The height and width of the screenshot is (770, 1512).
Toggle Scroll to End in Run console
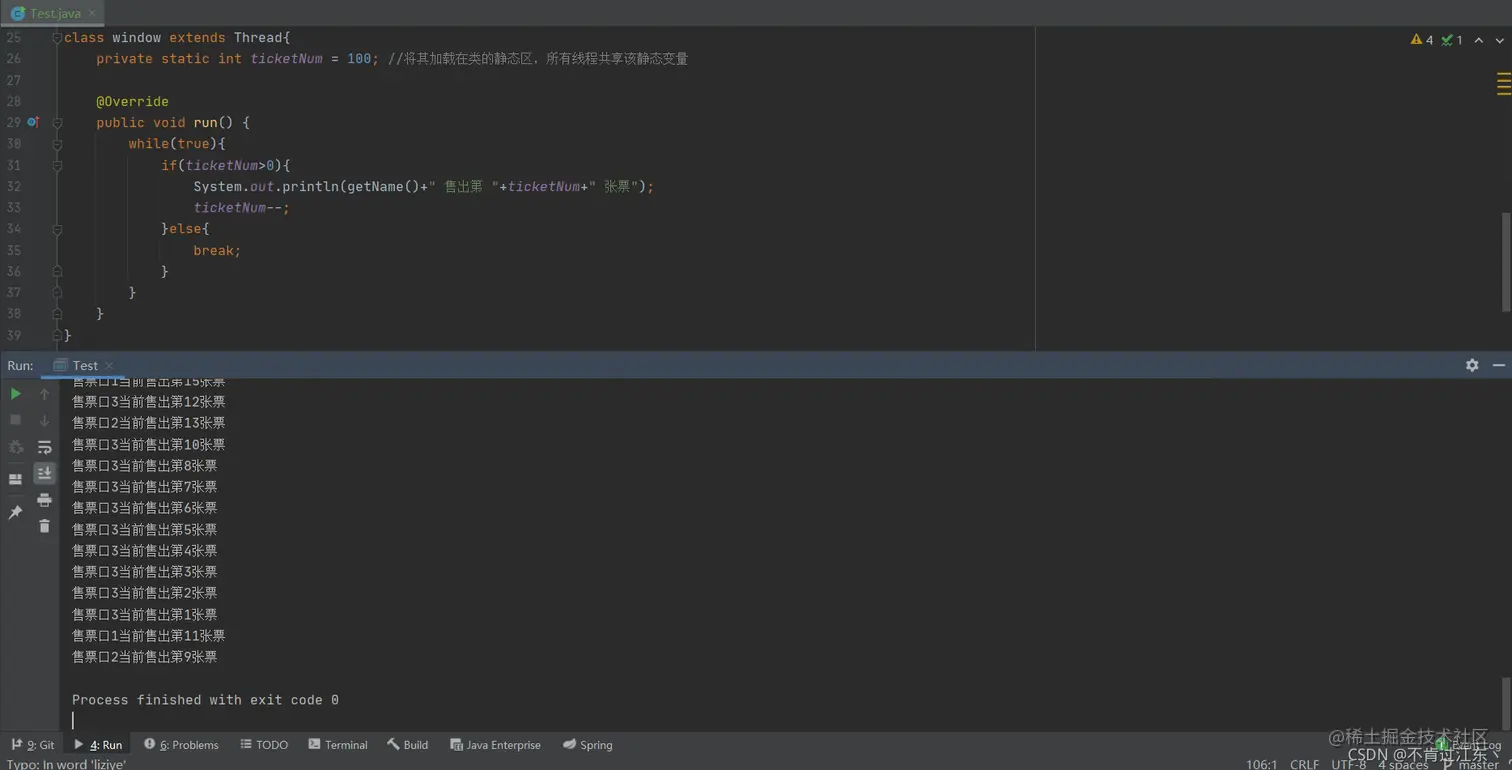(44, 473)
